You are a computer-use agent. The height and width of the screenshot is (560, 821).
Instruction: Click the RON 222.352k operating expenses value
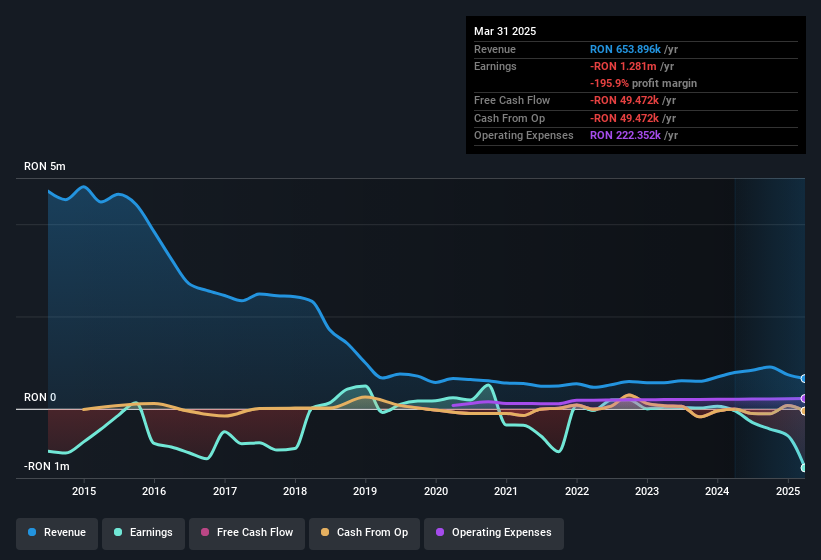point(625,135)
